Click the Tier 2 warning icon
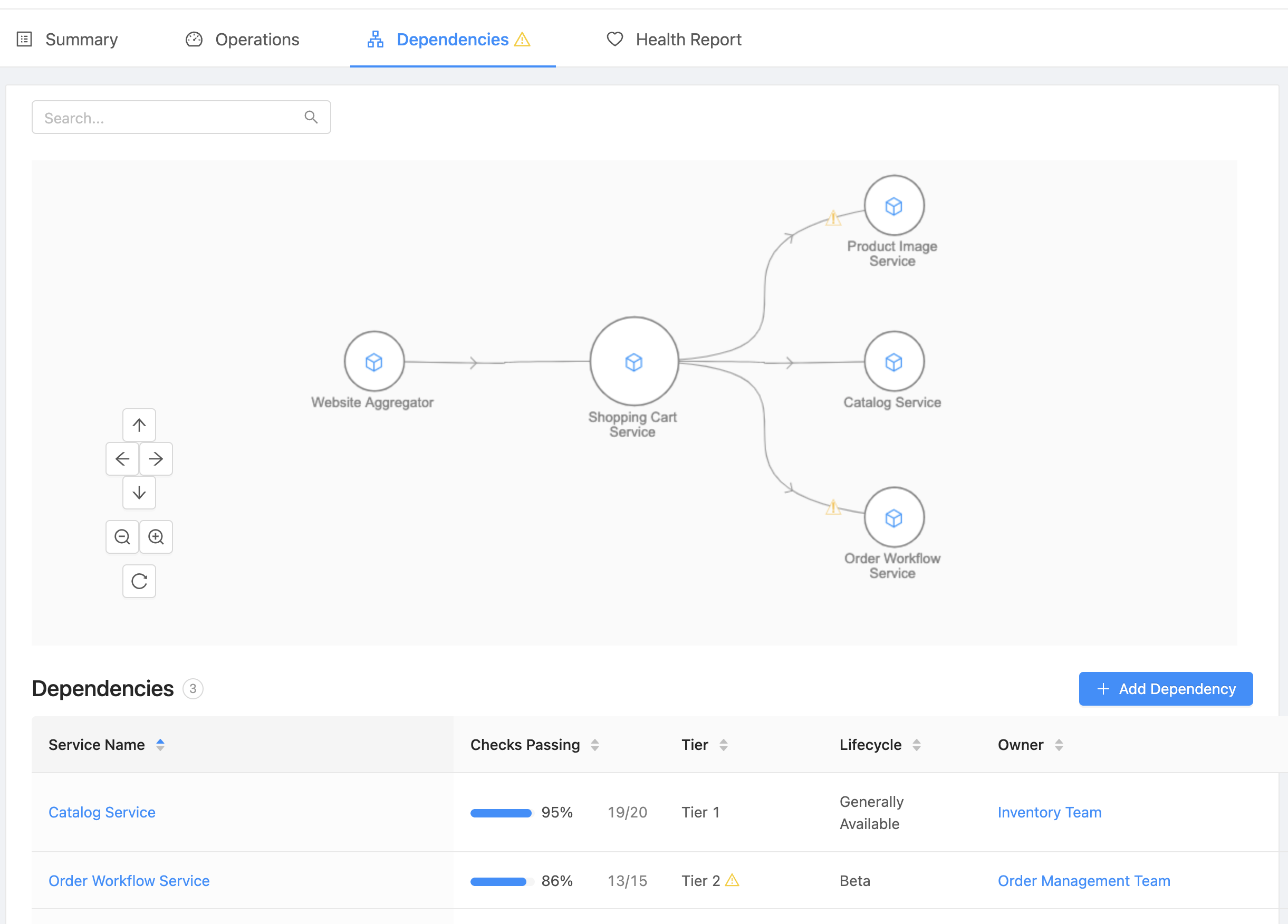 coord(733,880)
